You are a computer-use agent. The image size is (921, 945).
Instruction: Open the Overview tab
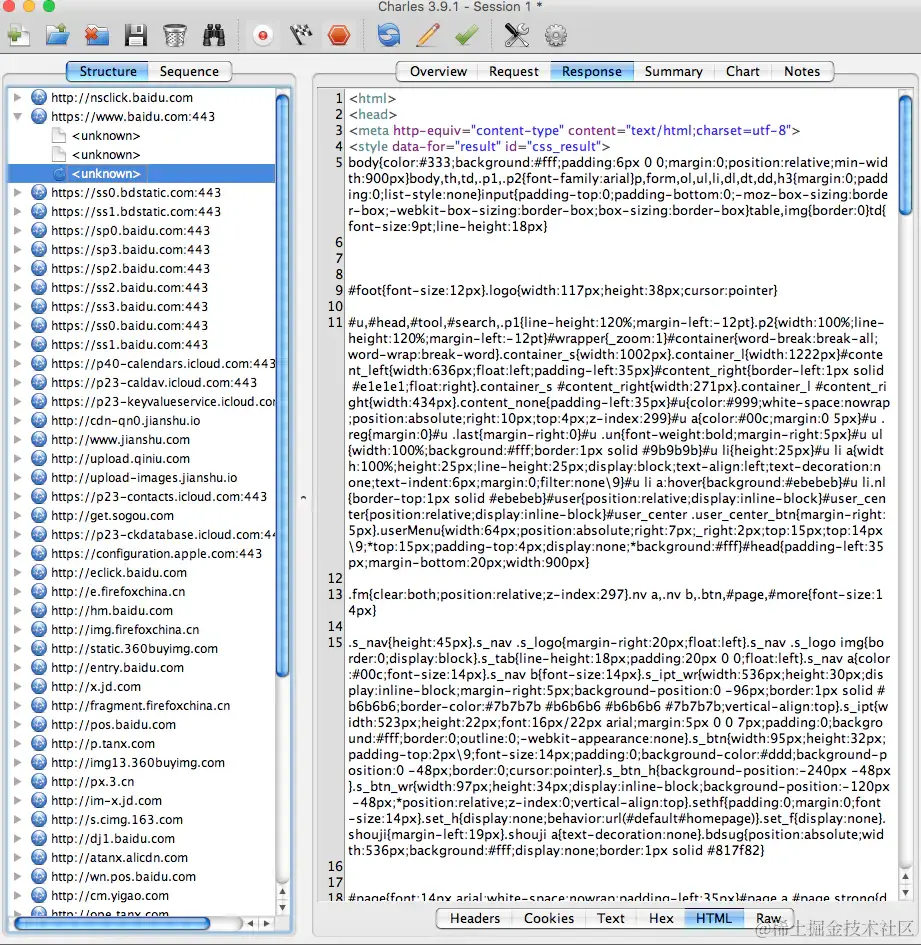point(438,71)
